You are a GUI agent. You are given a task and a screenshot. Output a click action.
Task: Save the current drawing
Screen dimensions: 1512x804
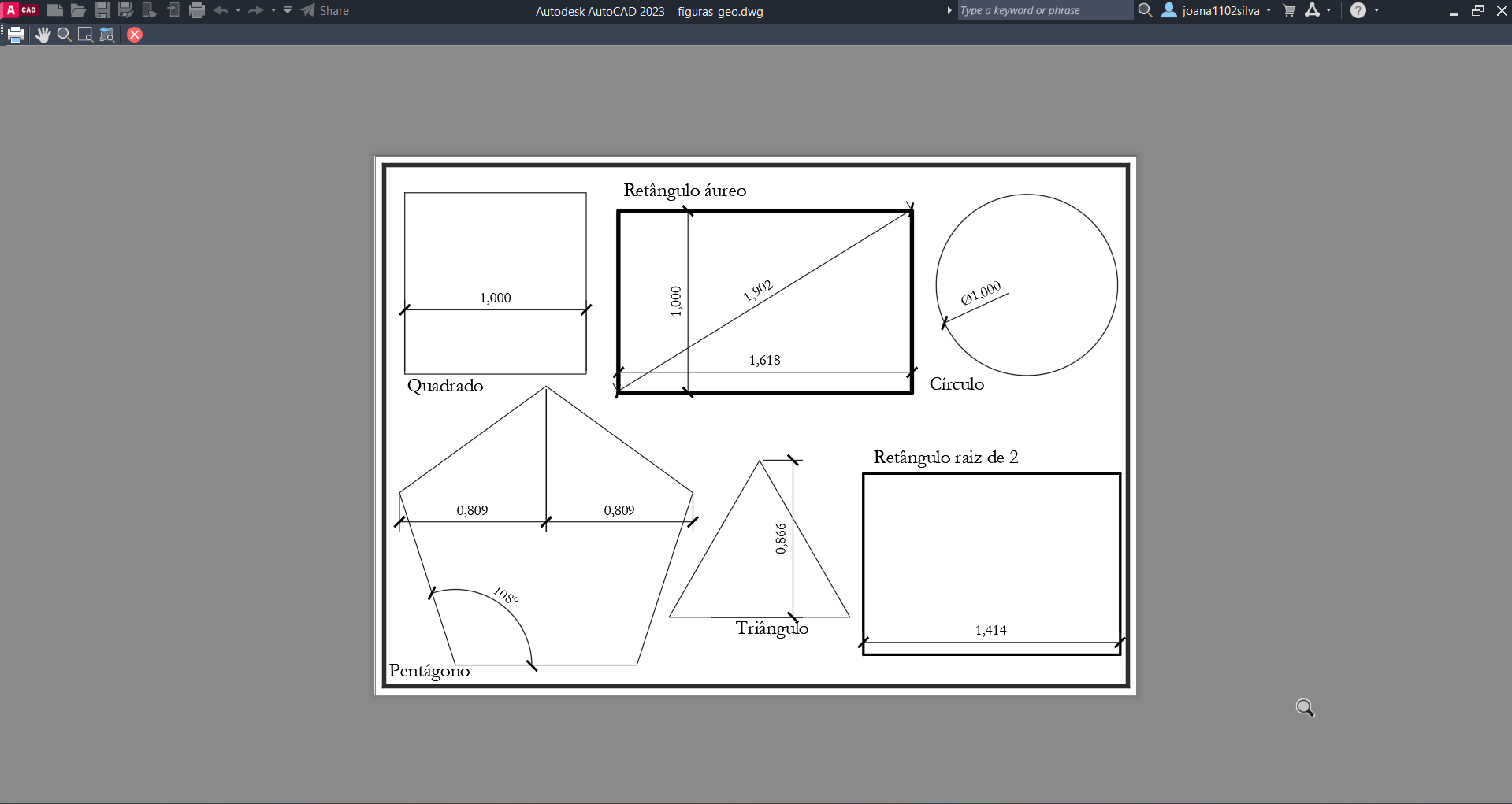(x=102, y=10)
